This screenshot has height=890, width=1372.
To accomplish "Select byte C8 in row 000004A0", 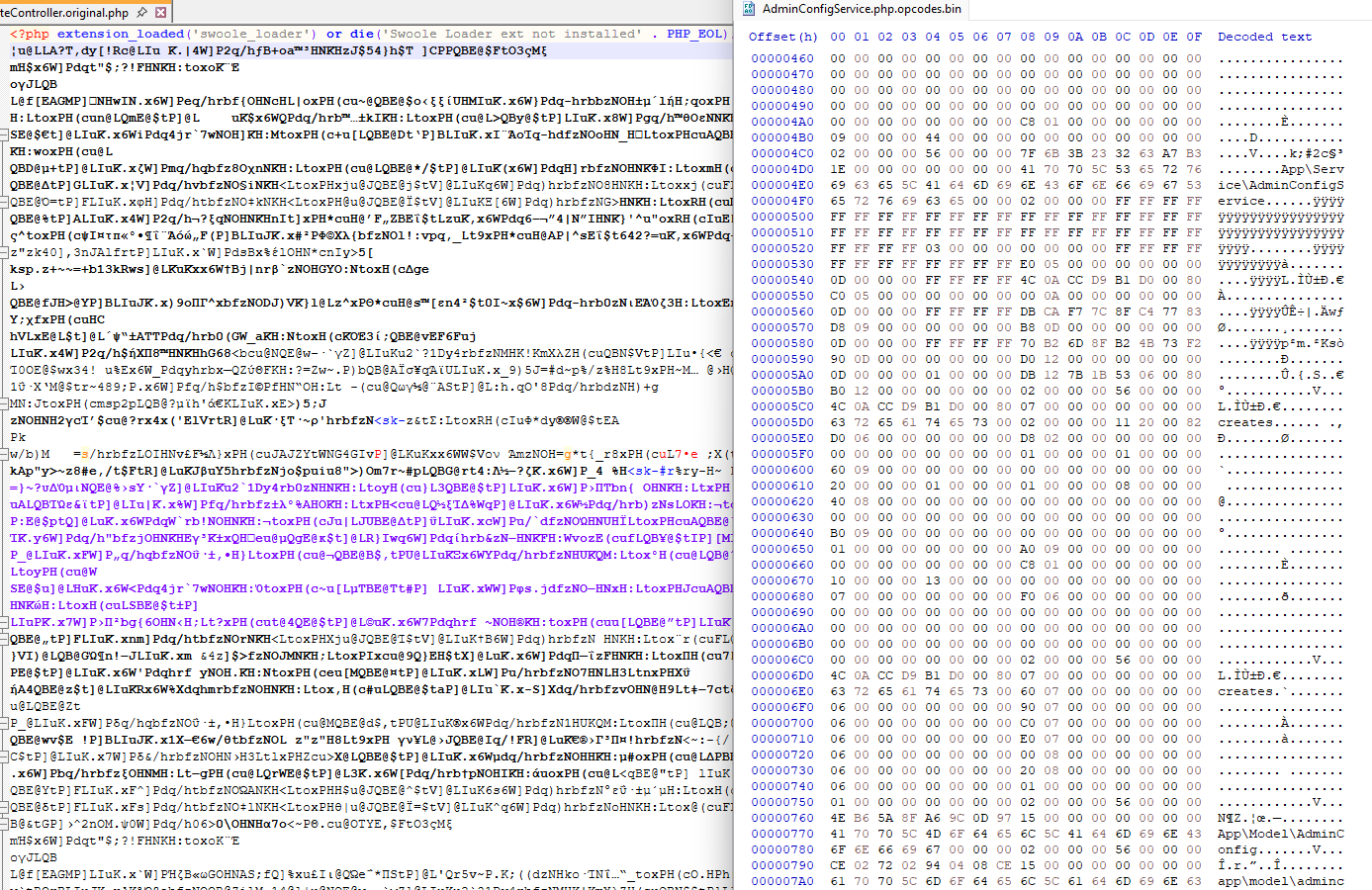I will pyautogui.click(x=1028, y=122).
